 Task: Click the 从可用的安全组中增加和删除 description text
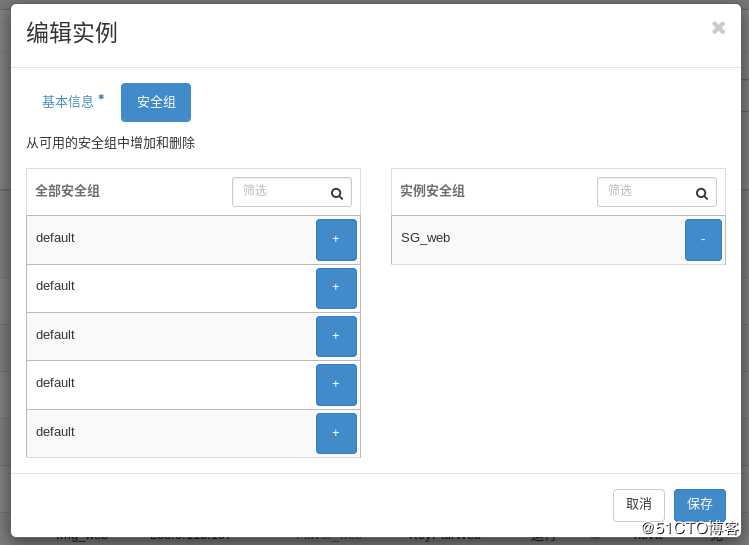[x=110, y=143]
